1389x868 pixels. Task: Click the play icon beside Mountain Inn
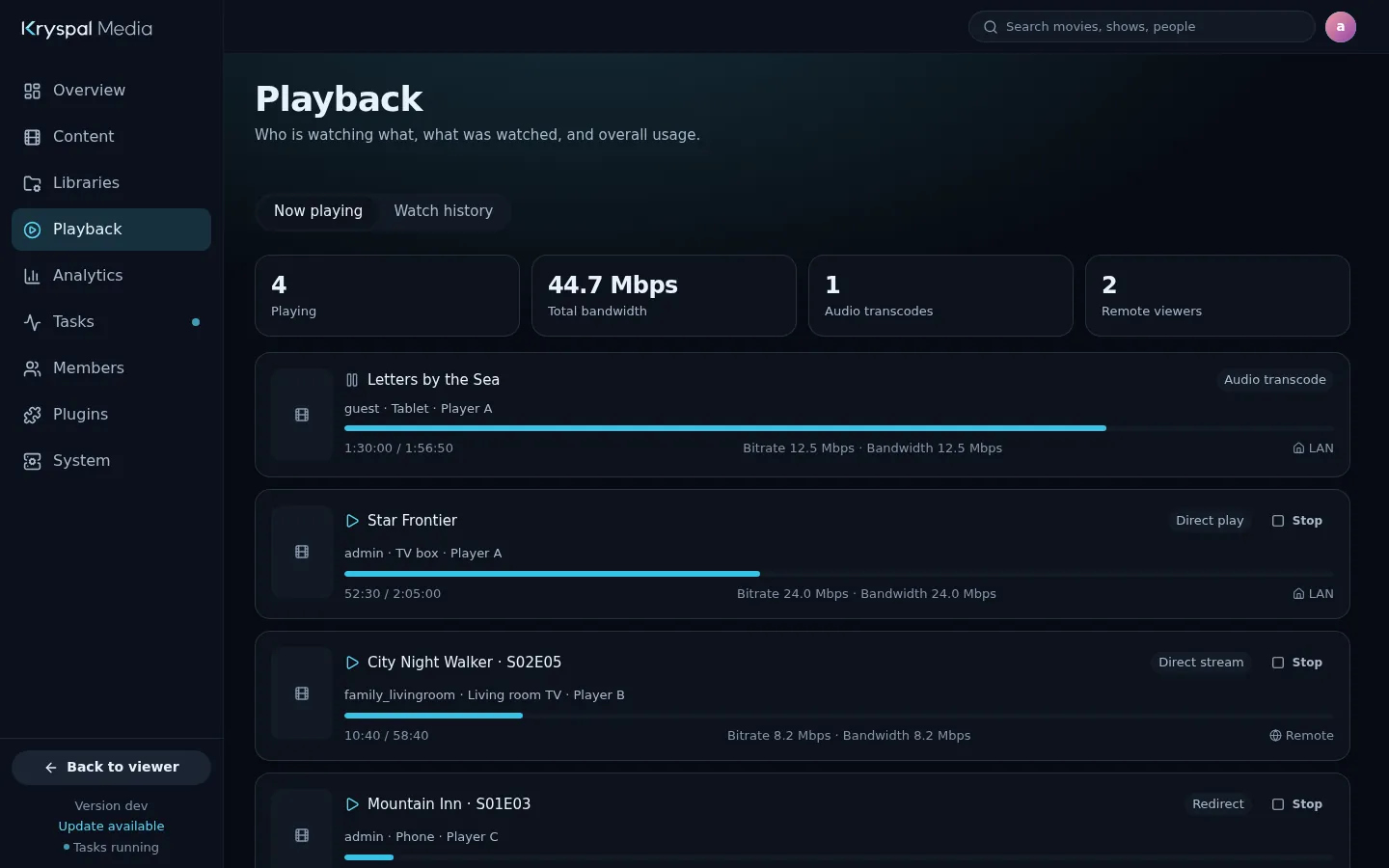(x=352, y=804)
